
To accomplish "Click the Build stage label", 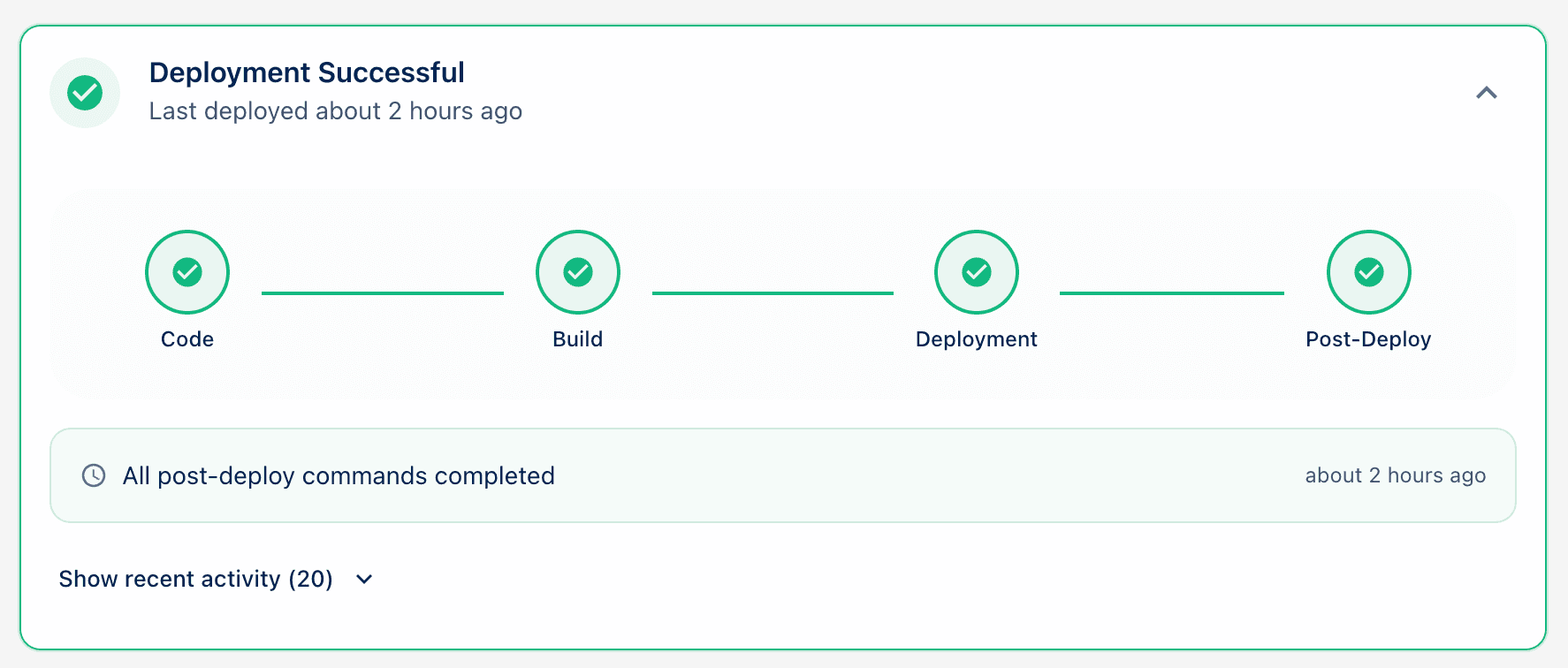I will (578, 339).
